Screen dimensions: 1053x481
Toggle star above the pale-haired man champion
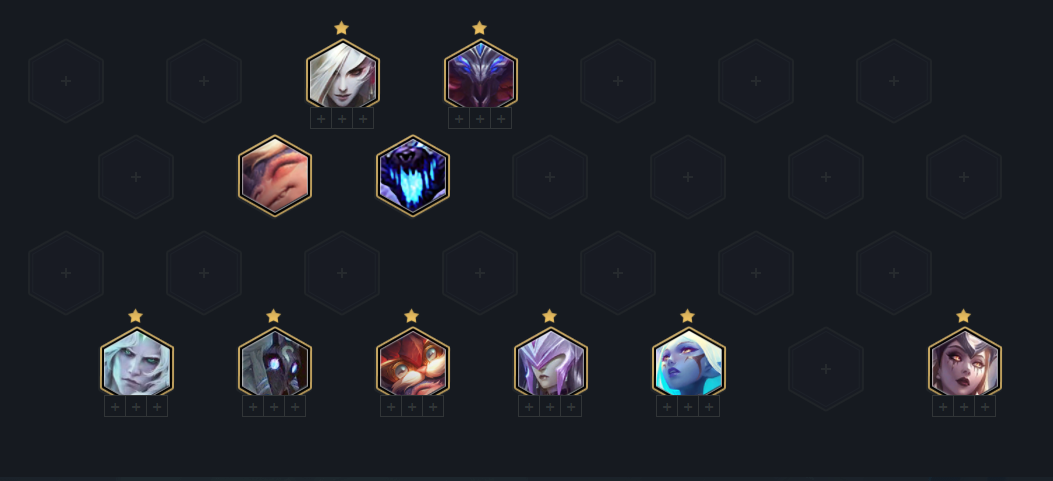[135, 316]
